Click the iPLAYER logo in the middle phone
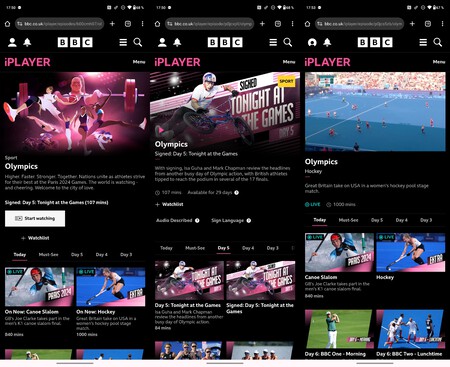Viewport: 450px width, 367px height. pyautogui.click(x=177, y=62)
